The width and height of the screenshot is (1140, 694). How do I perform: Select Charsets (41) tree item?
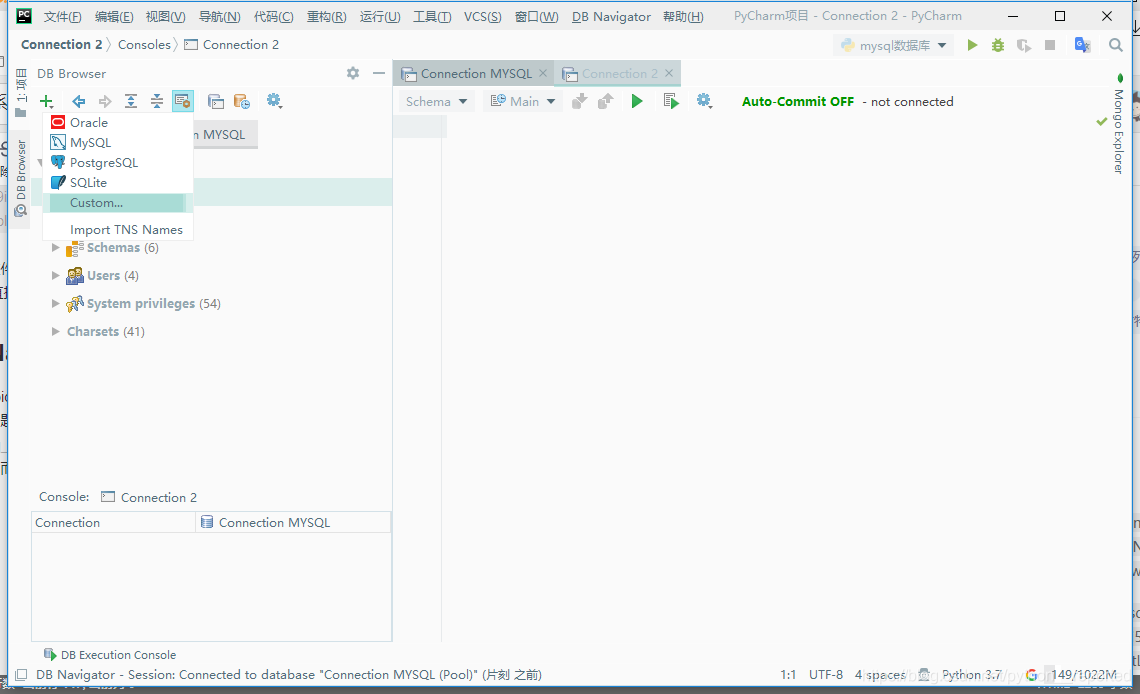coord(105,331)
